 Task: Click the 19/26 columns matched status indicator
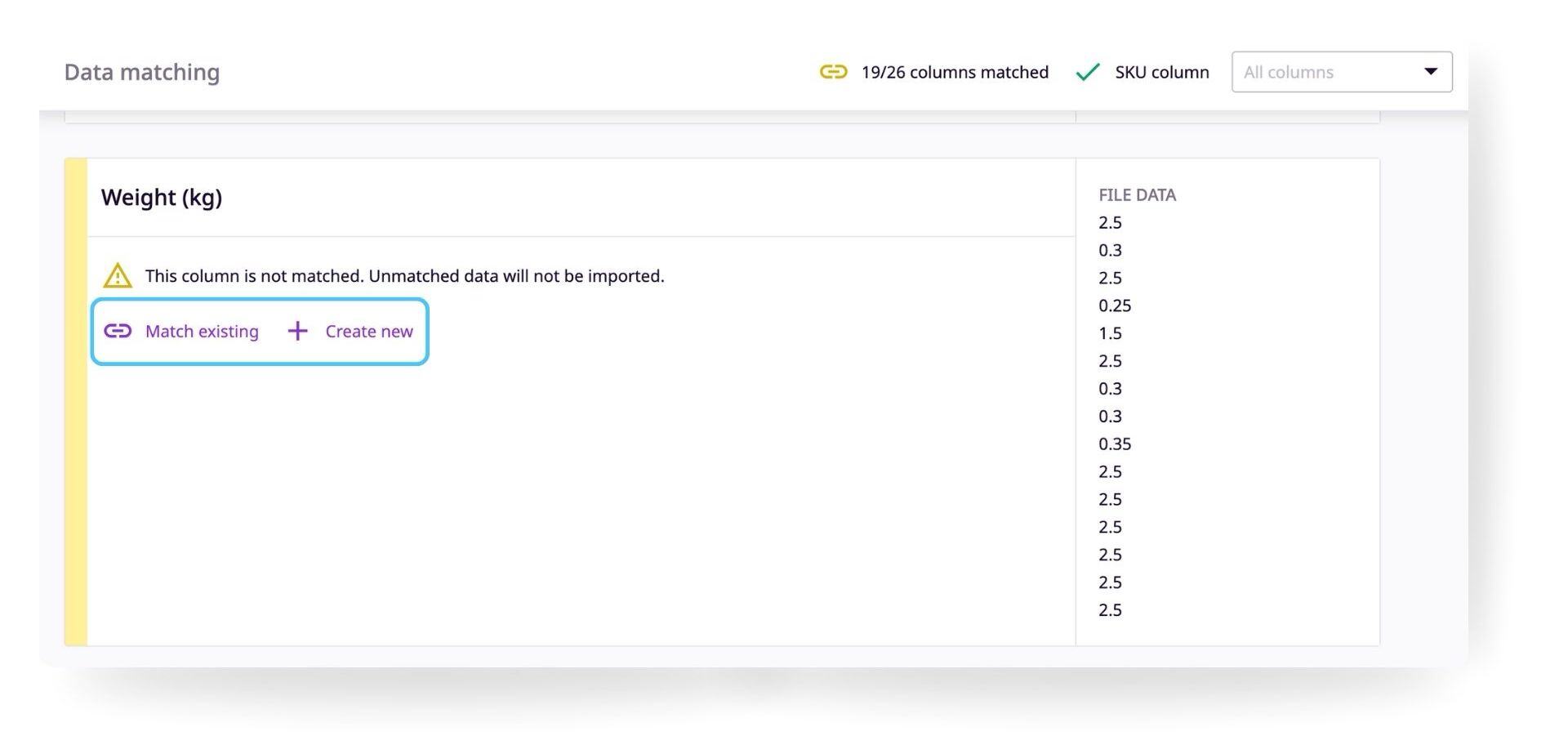click(x=955, y=72)
